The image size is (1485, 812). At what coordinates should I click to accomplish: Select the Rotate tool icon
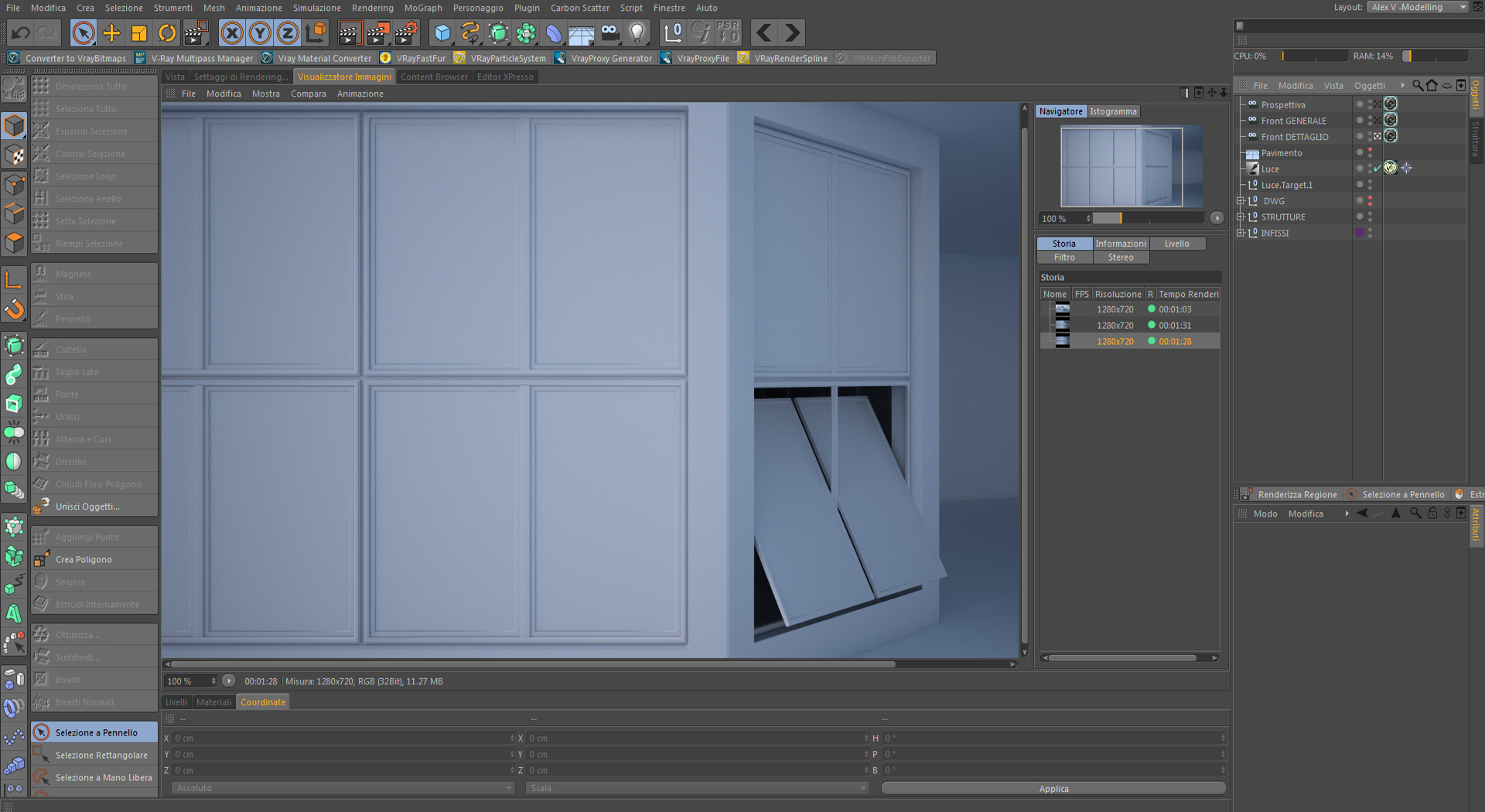point(167,33)
